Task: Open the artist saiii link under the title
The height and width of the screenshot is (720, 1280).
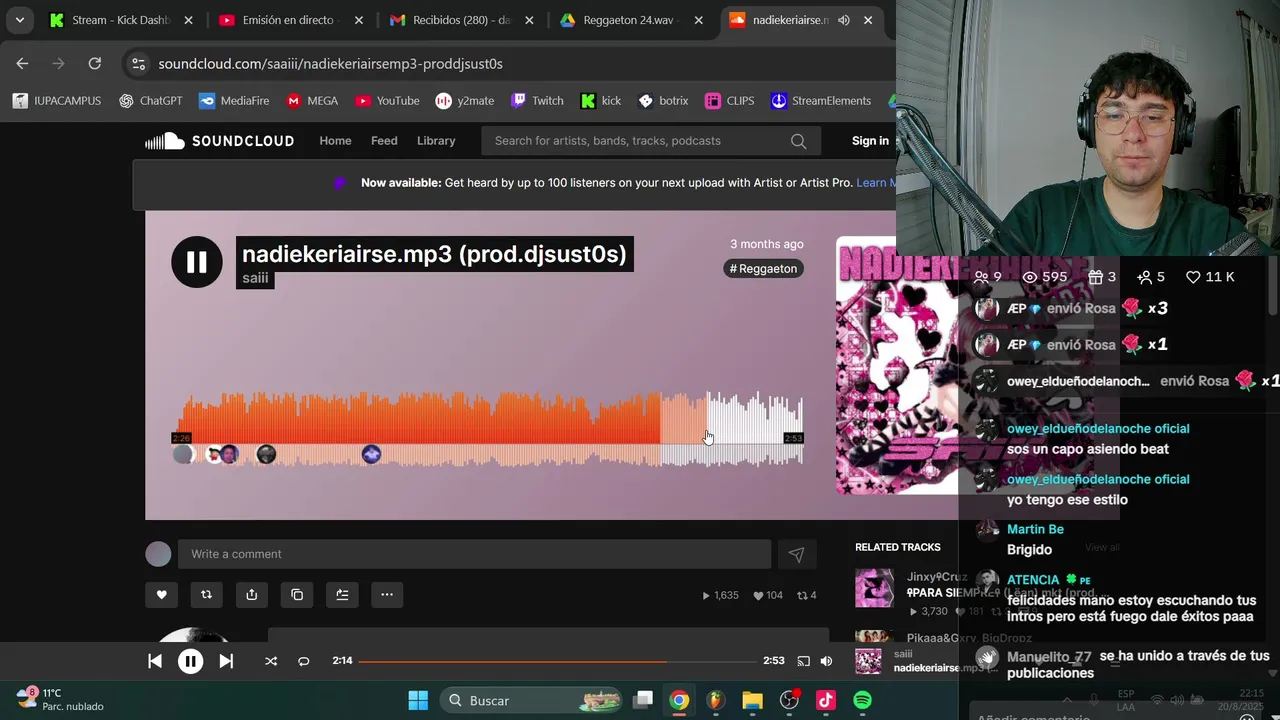Action: point(255,278)
